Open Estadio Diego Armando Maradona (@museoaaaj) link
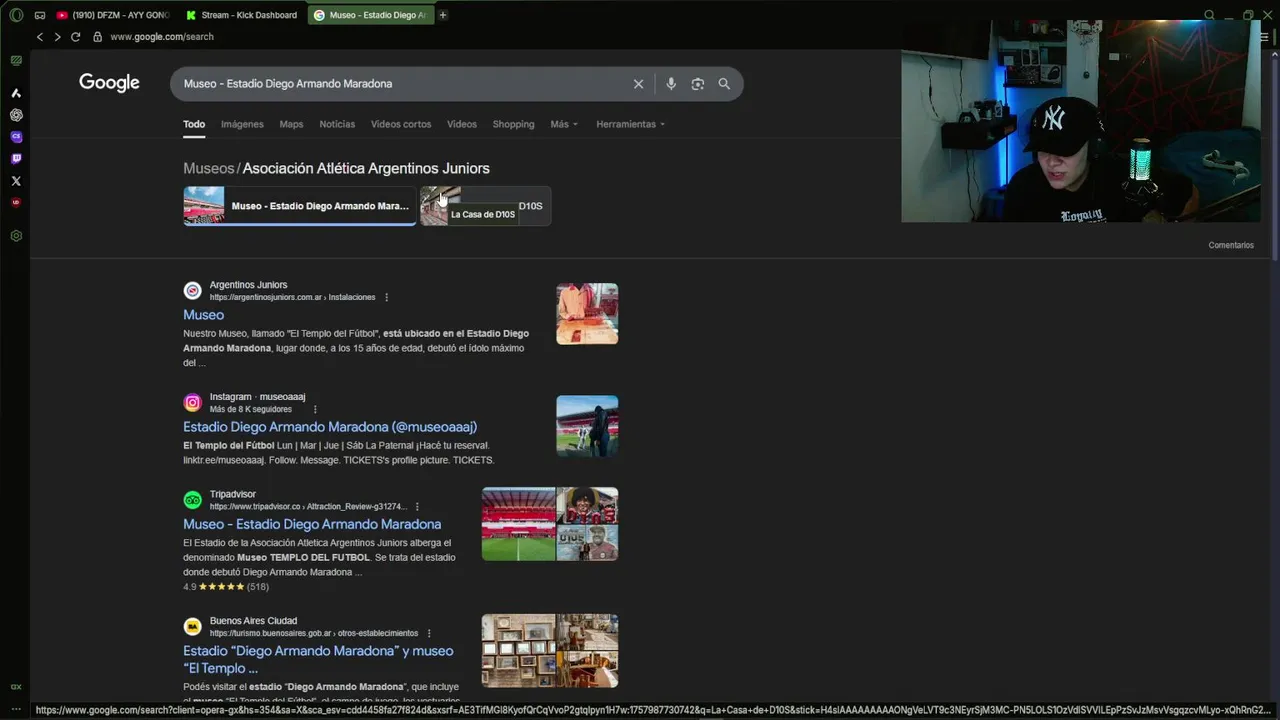 click(x=330, y=427)
